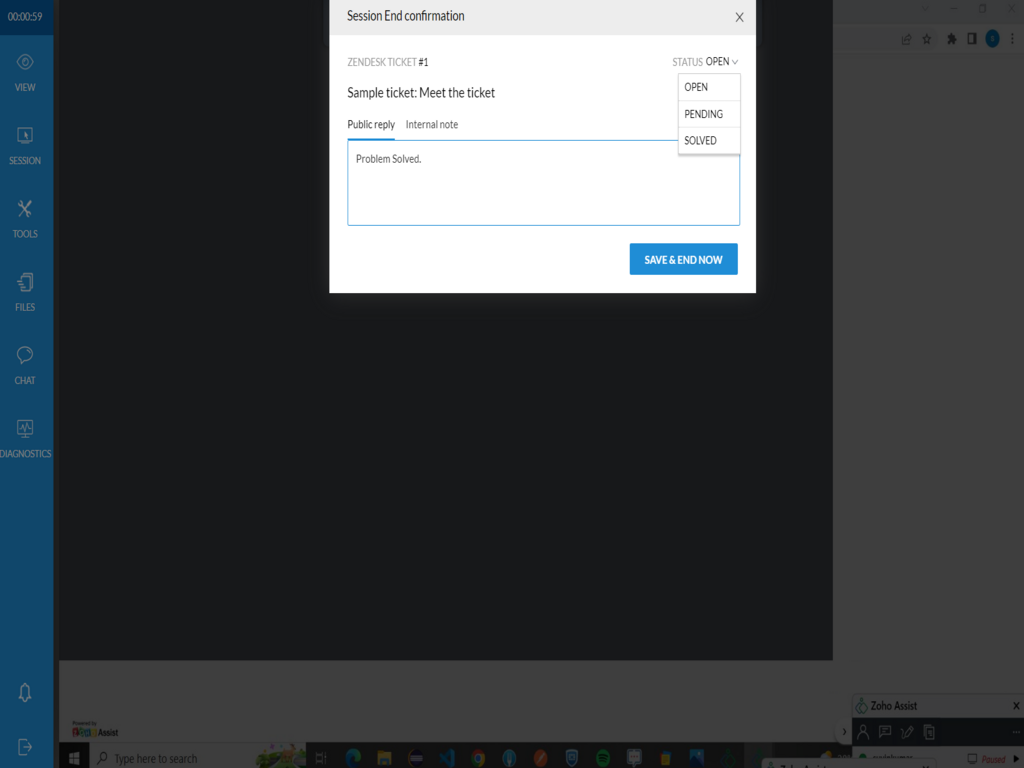The height and width of the screenshot is (768, 1024).
Task: Open the Tools sidebar icon
Action: (x=25, y=217)
